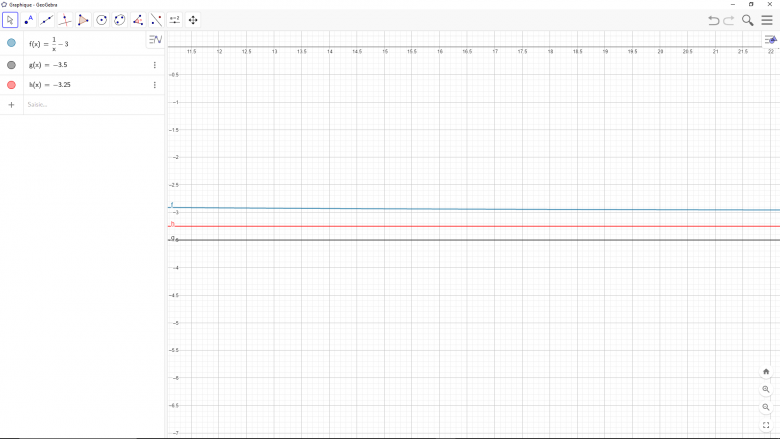Expand the graphics style bar at top right
This screenshot has height=439, width=780.
tap(770, 40)
